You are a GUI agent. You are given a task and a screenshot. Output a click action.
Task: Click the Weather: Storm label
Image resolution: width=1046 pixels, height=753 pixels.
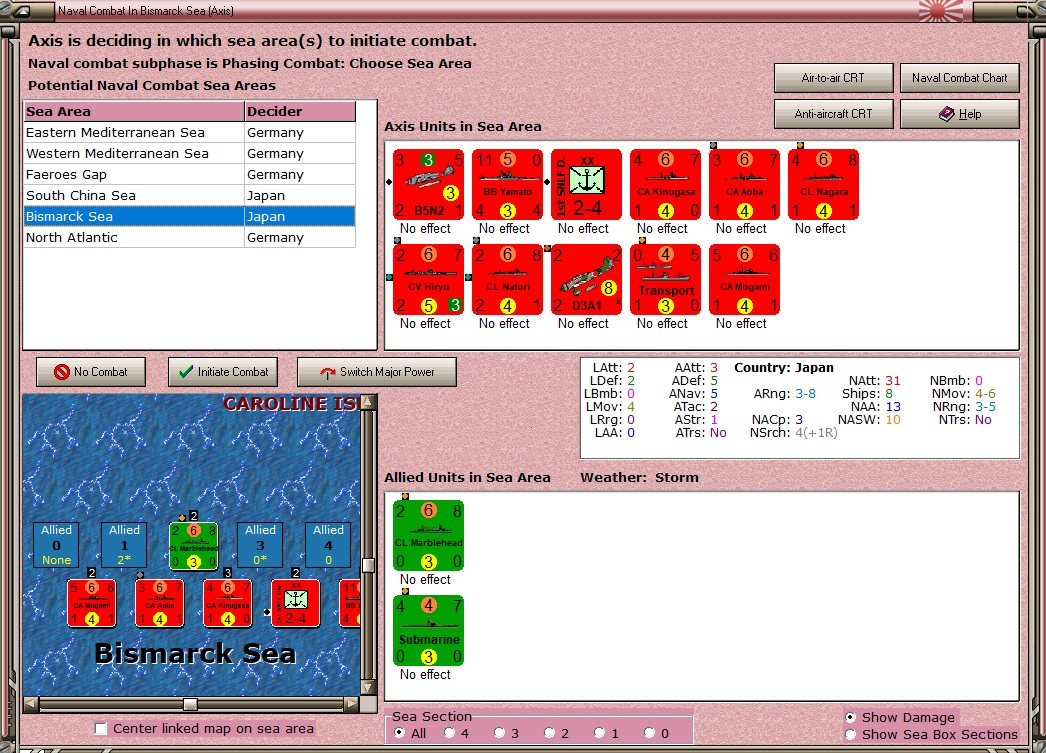[x=639, y=478]
